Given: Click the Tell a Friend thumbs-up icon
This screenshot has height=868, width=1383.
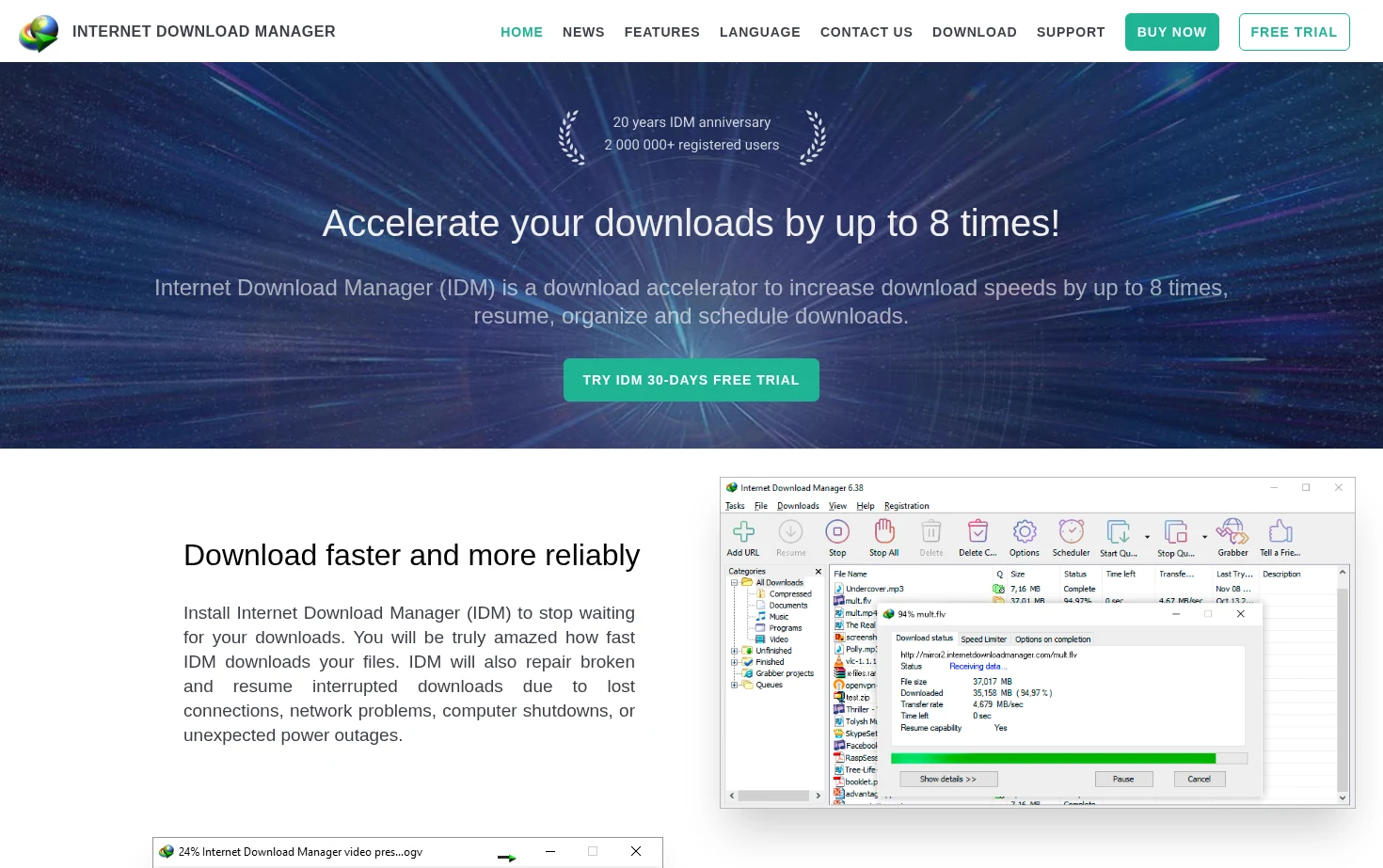Looking at the screenshot, I should point(1280,531).
